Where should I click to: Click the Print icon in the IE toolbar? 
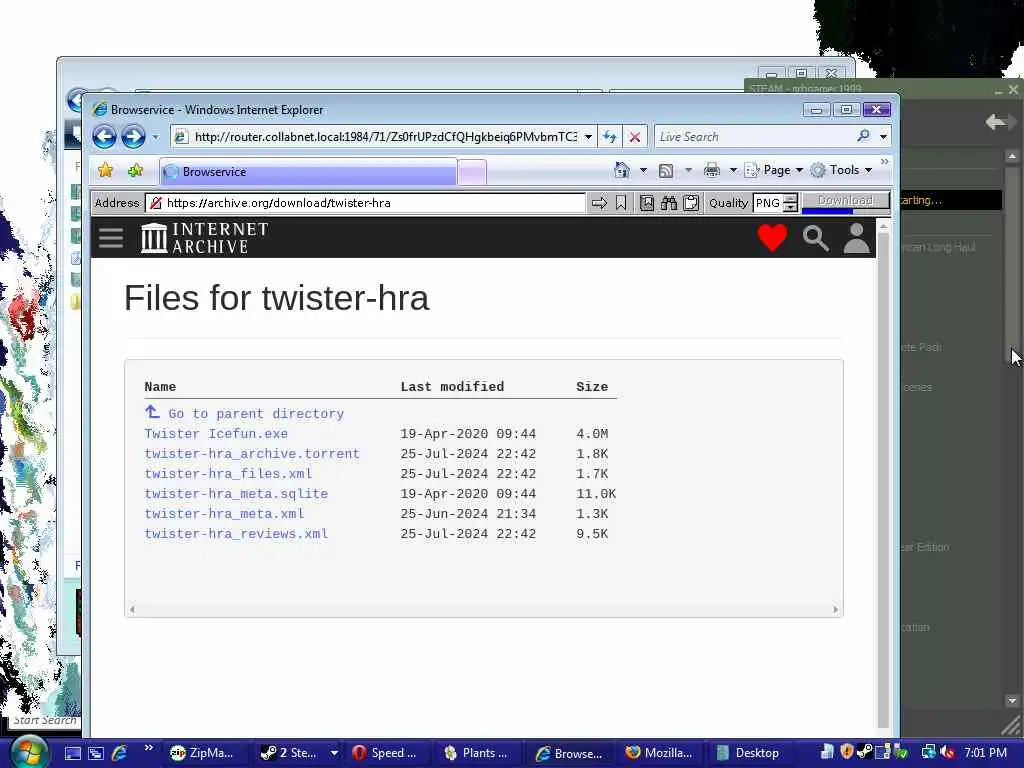pos(712,170)
